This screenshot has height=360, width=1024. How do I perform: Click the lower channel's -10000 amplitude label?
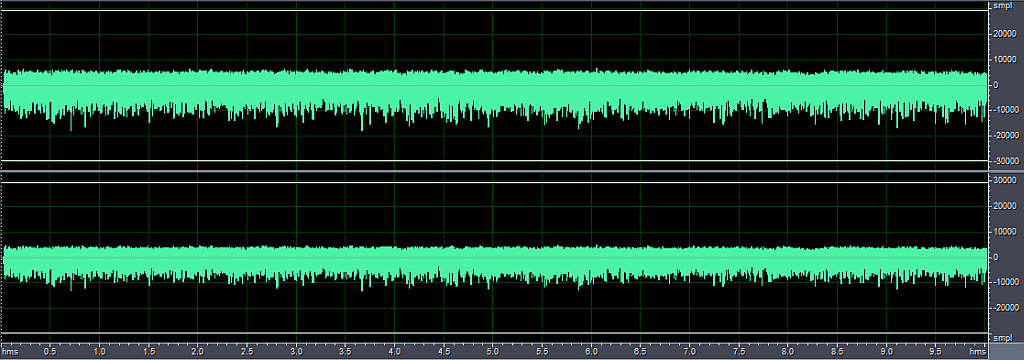[x=1004, y=282]
